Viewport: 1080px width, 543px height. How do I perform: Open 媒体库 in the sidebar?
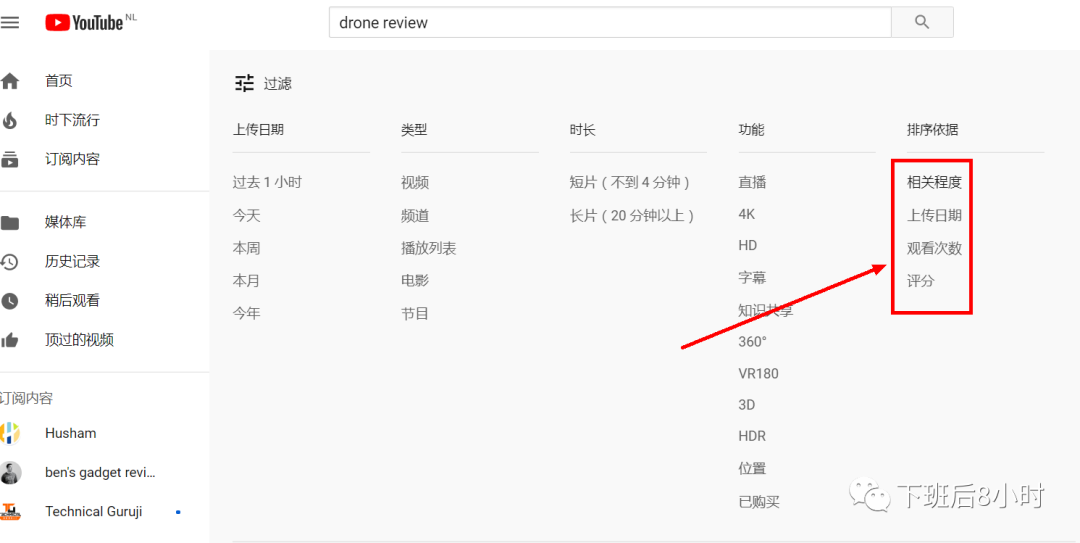pos(65,223)
